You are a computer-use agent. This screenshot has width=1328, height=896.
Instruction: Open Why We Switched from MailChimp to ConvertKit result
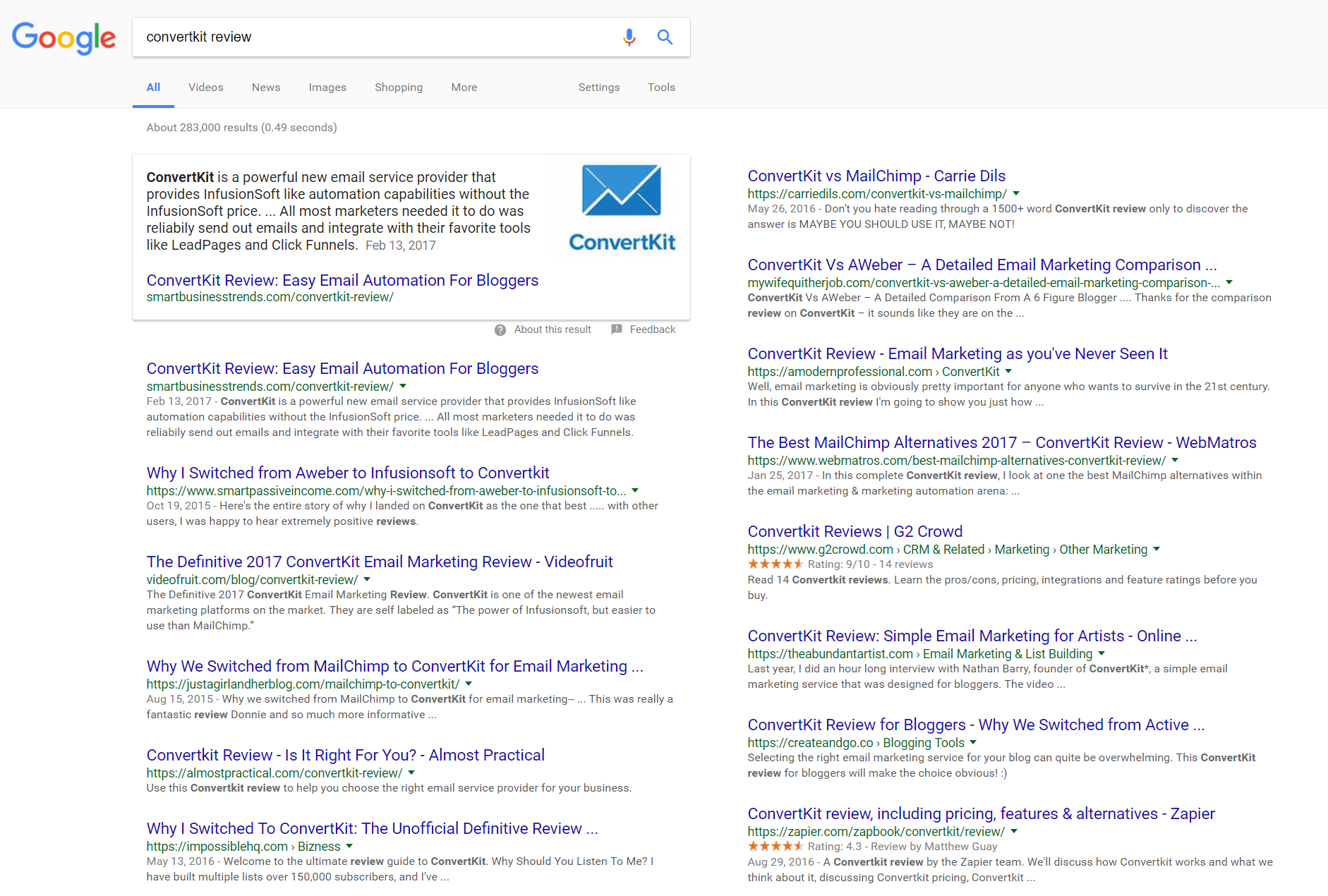395,666
